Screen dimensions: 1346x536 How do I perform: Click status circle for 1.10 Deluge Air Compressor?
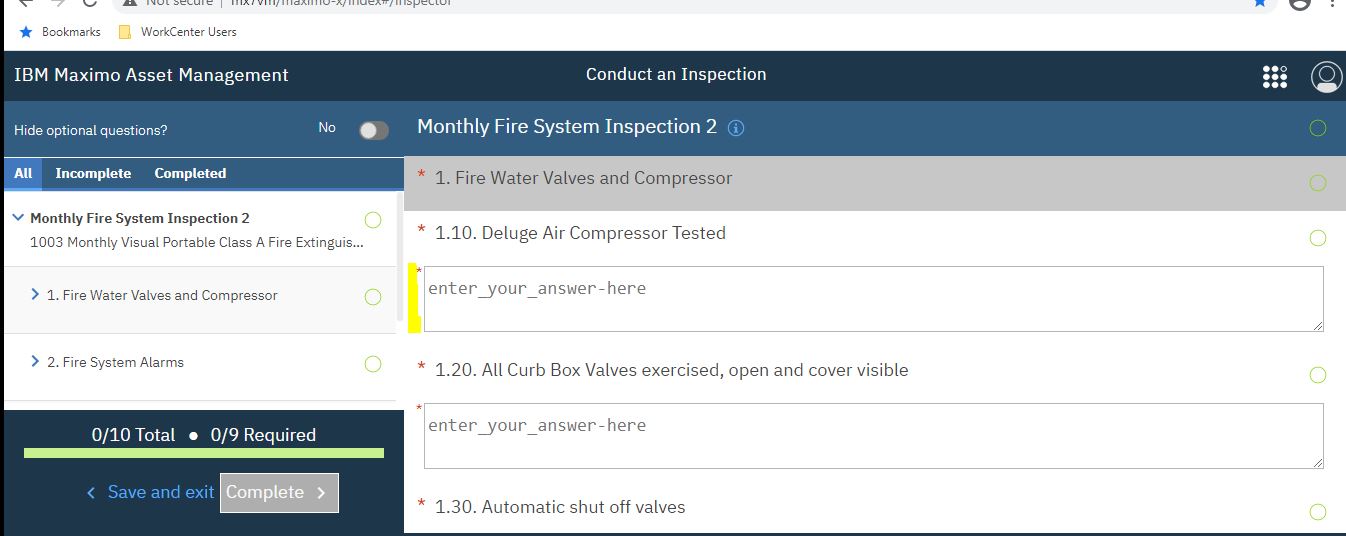[x=1317, y=238]
